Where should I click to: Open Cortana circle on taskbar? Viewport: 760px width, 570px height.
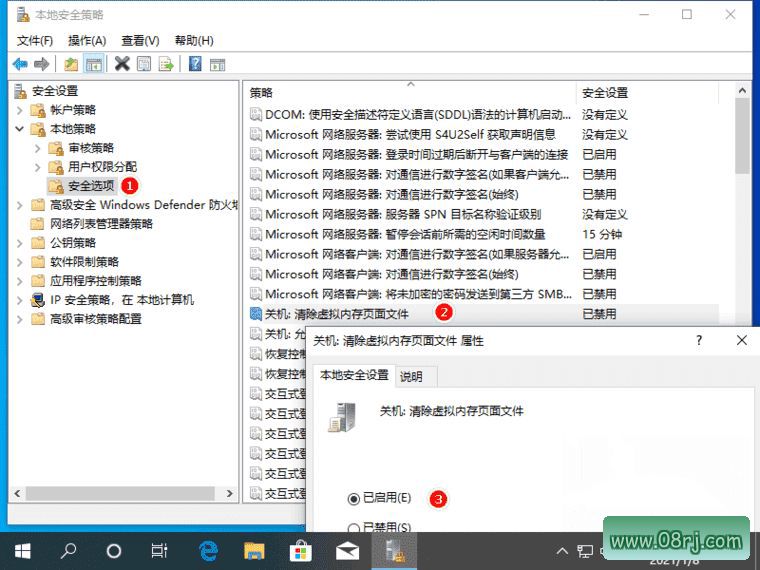(x=113, y=551)
